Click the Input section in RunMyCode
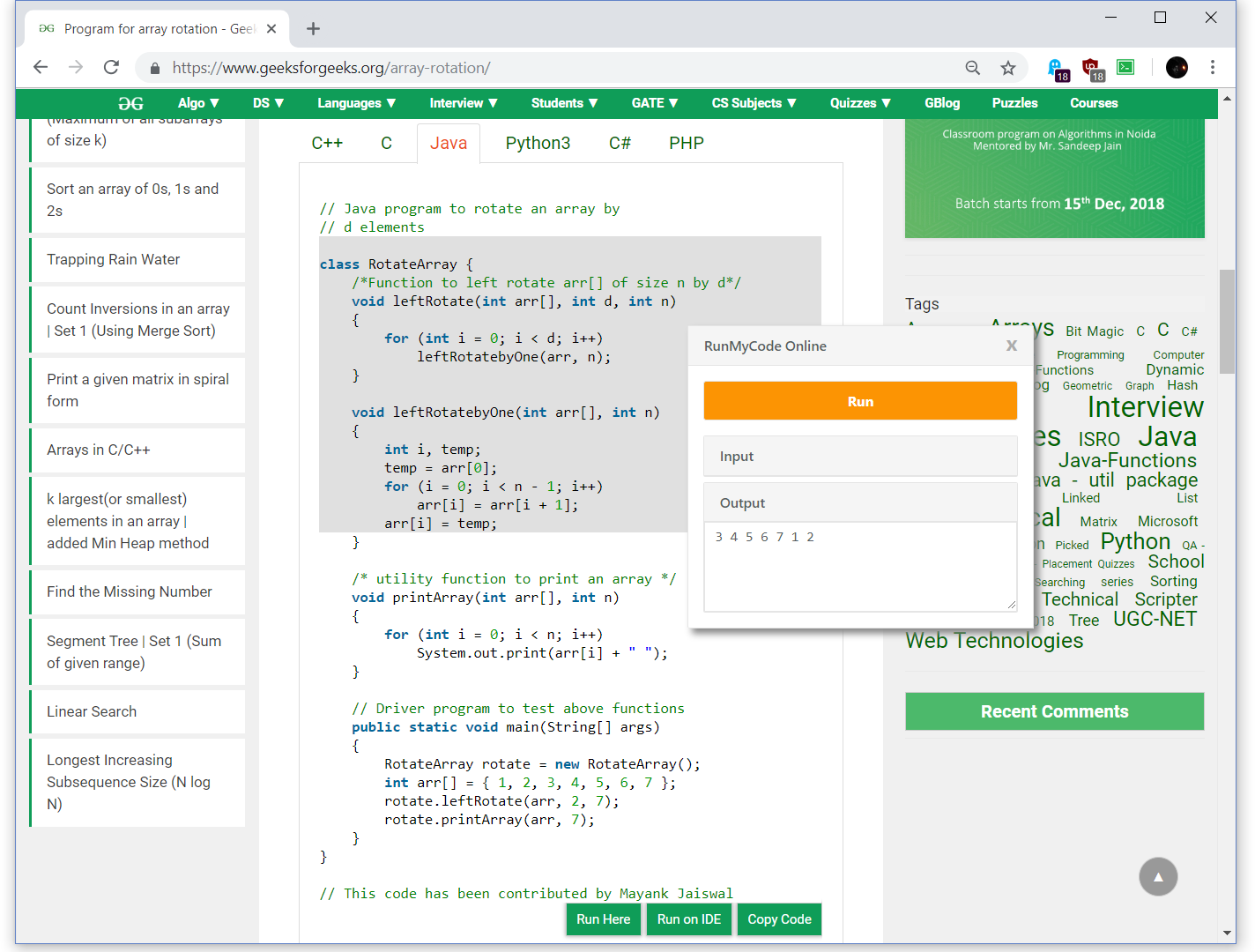The height and width of the screenshot is (952, 1255). click(860, 457)
